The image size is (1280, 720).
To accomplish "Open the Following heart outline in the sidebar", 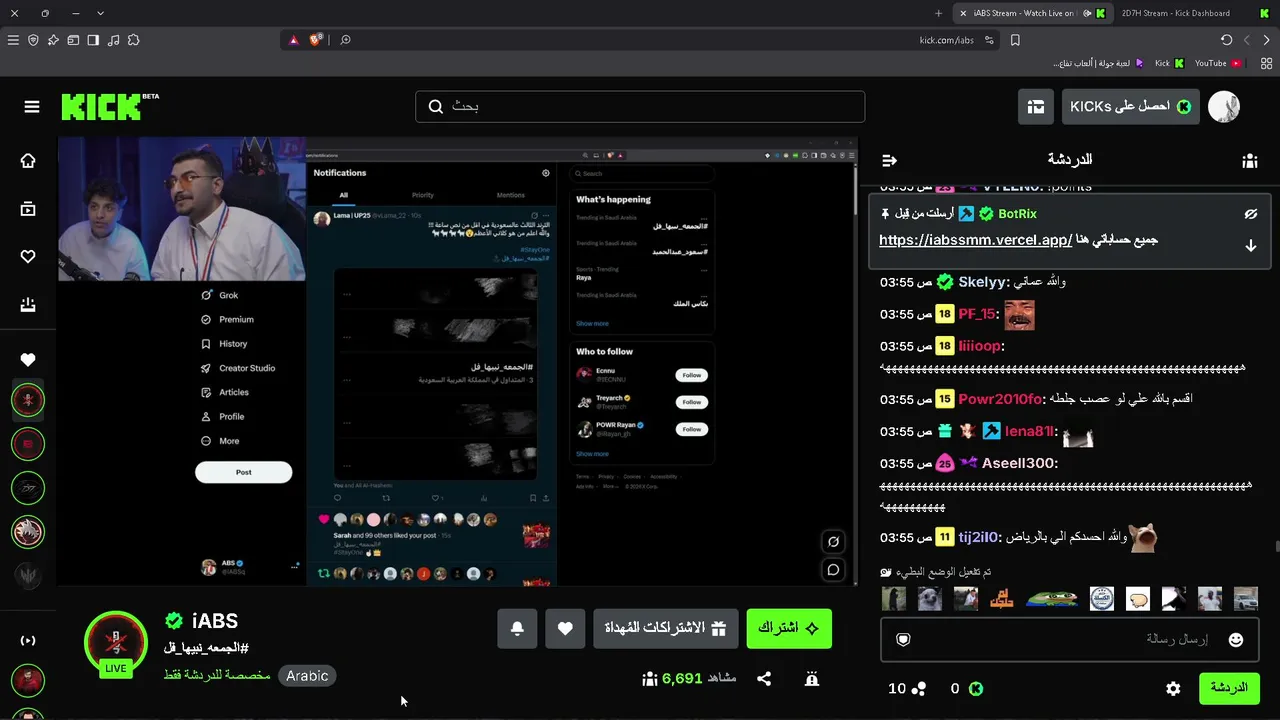I will click(28, 257).
